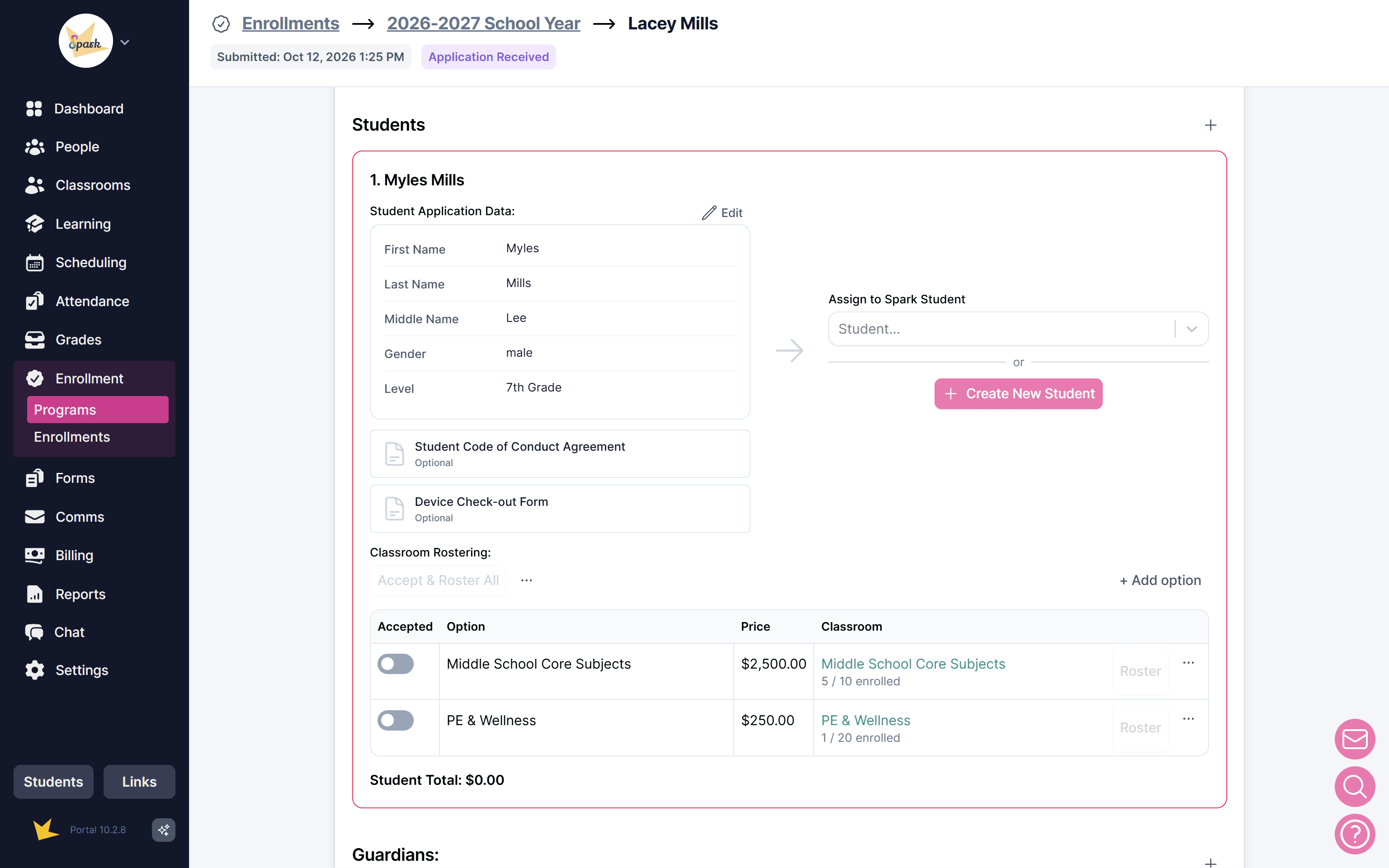Click the Billing icon in sidebar
Screen dimensions: 1389x868
[x=34, y=555]
